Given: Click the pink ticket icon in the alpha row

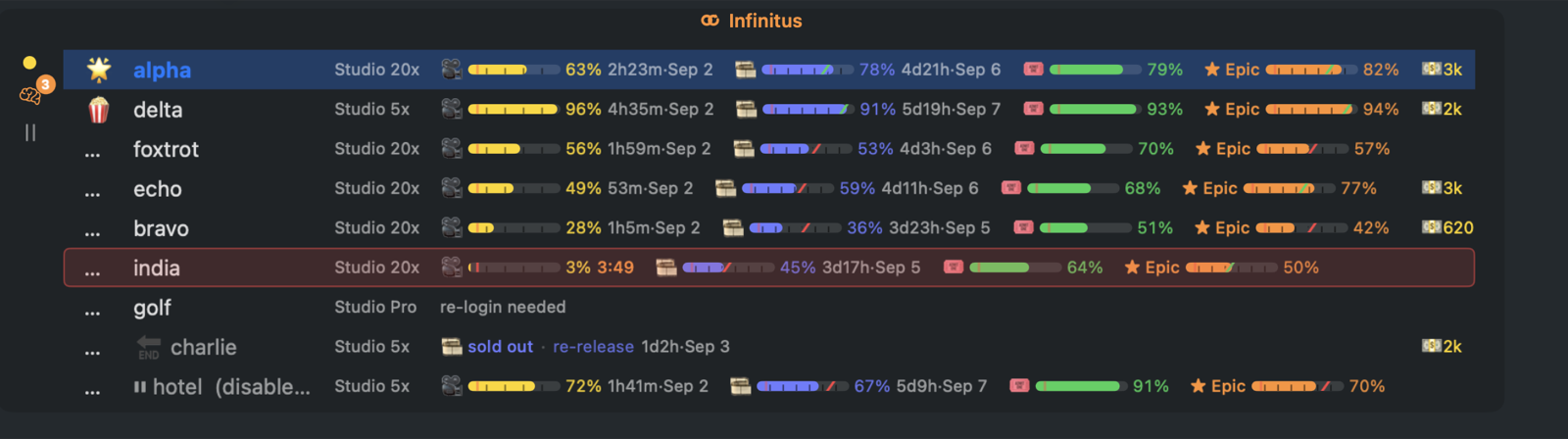Looking at the screenshot, I should click(1033, 69).
